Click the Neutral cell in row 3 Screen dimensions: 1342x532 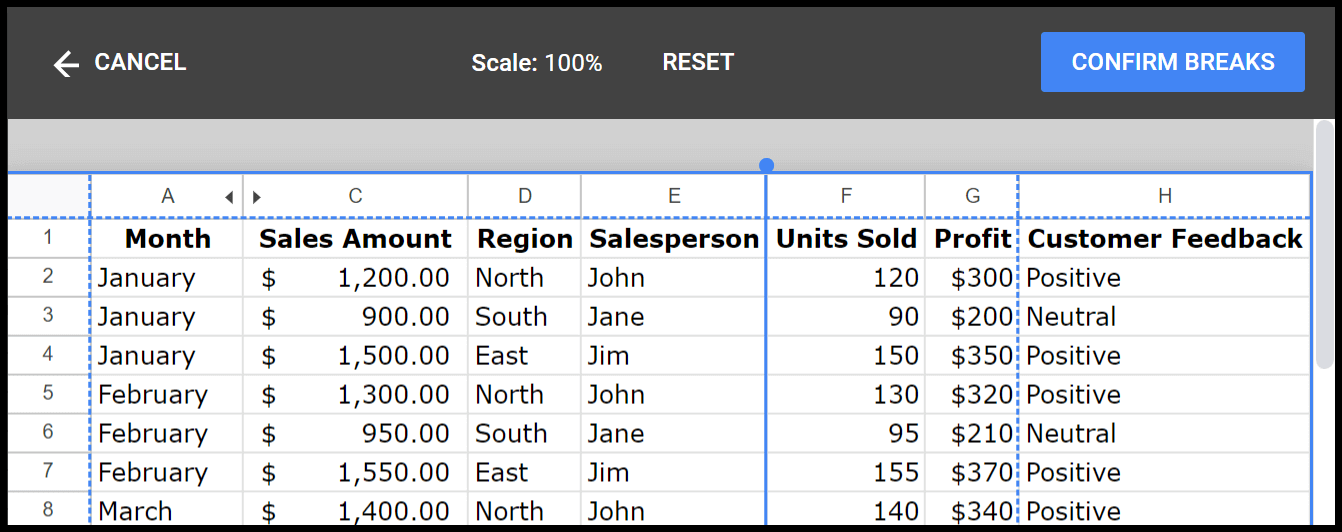(1164, 316)
